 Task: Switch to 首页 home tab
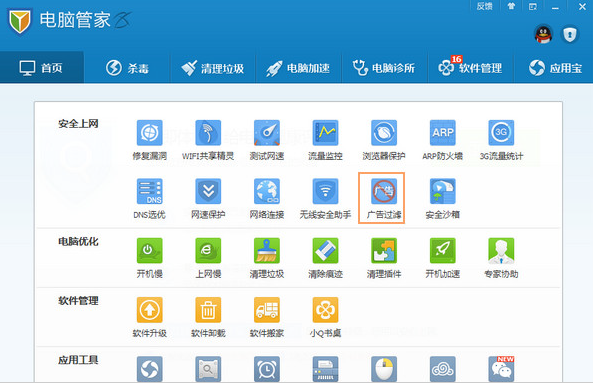pos(42,67)
